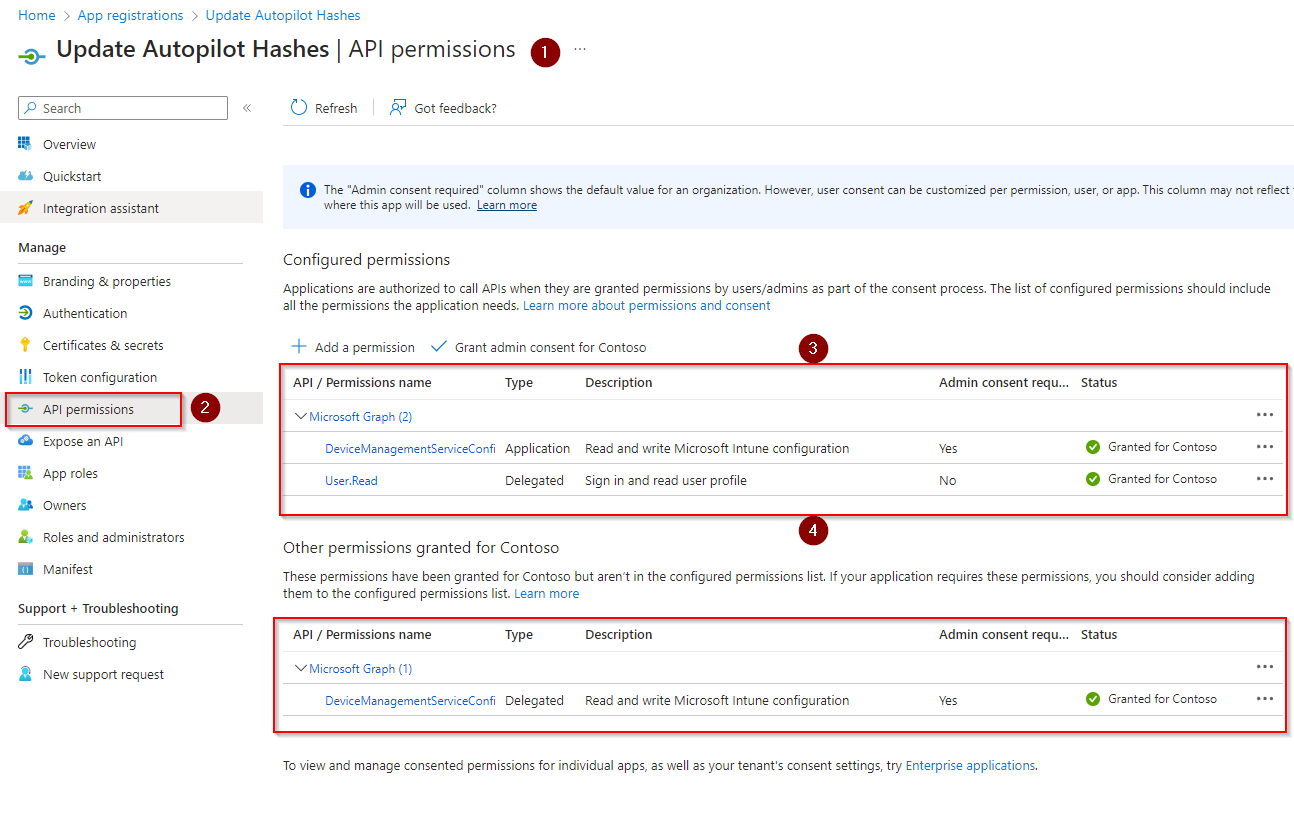Click the Type column header in Configured permissions
The image size is (1294, 814).
tap(519, 382)
